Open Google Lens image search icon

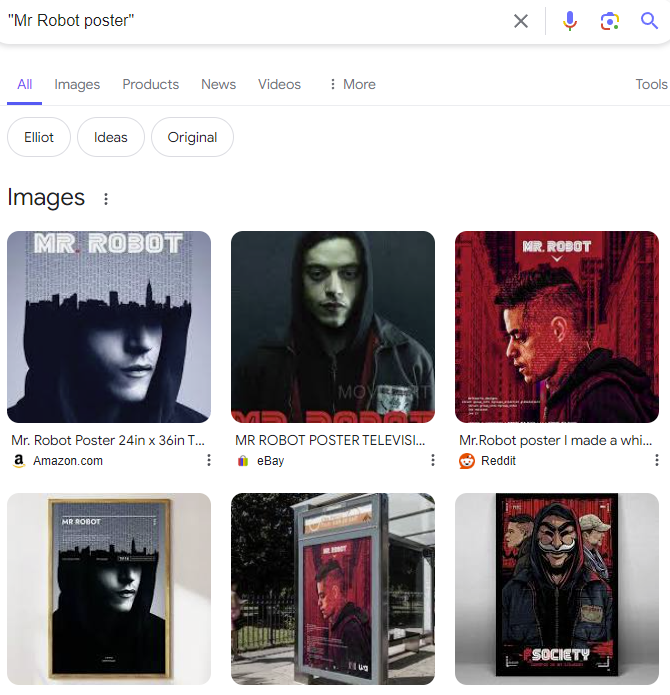coord(610,21)
